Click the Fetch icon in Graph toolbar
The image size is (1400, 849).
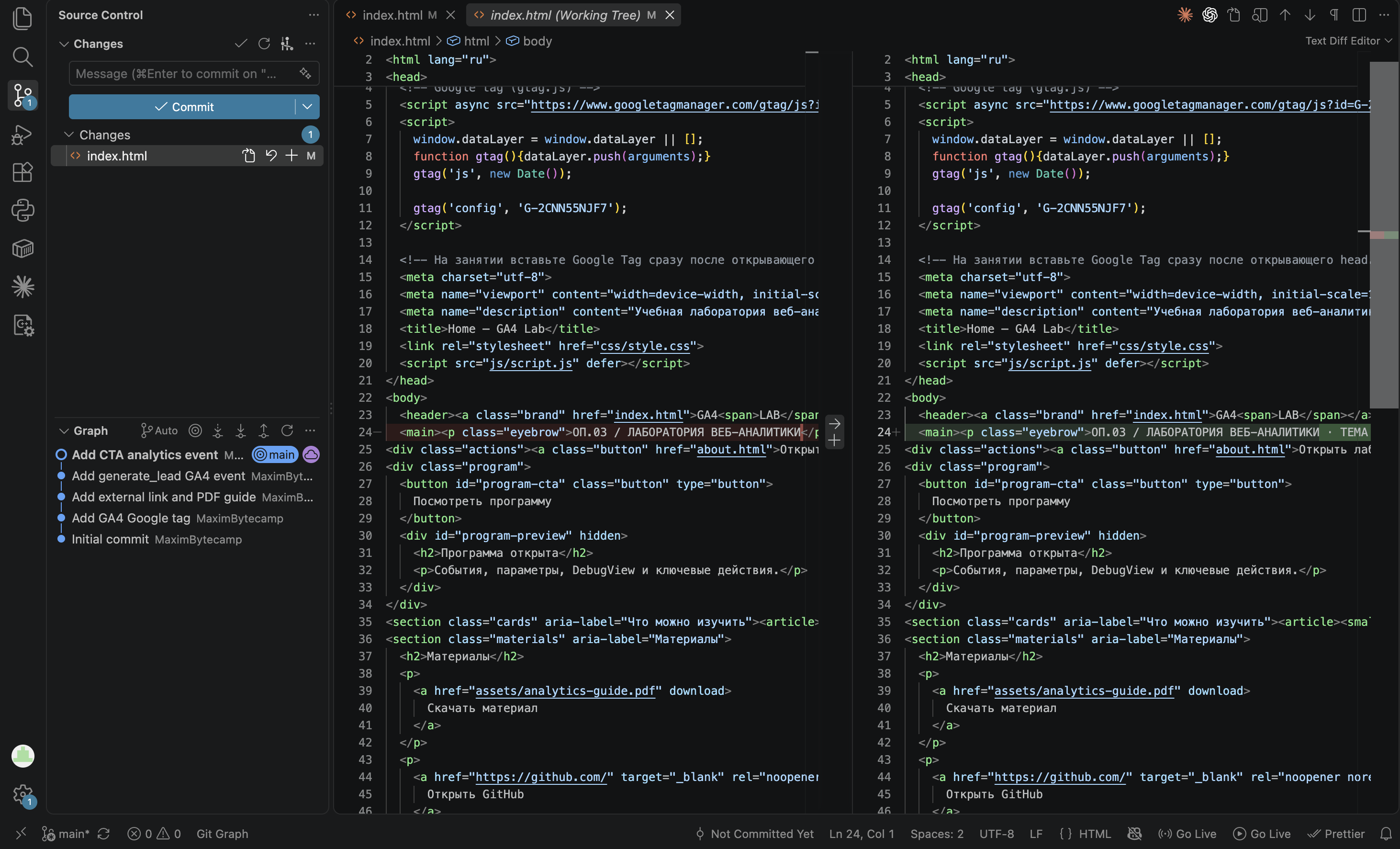[x=218, y=431]
